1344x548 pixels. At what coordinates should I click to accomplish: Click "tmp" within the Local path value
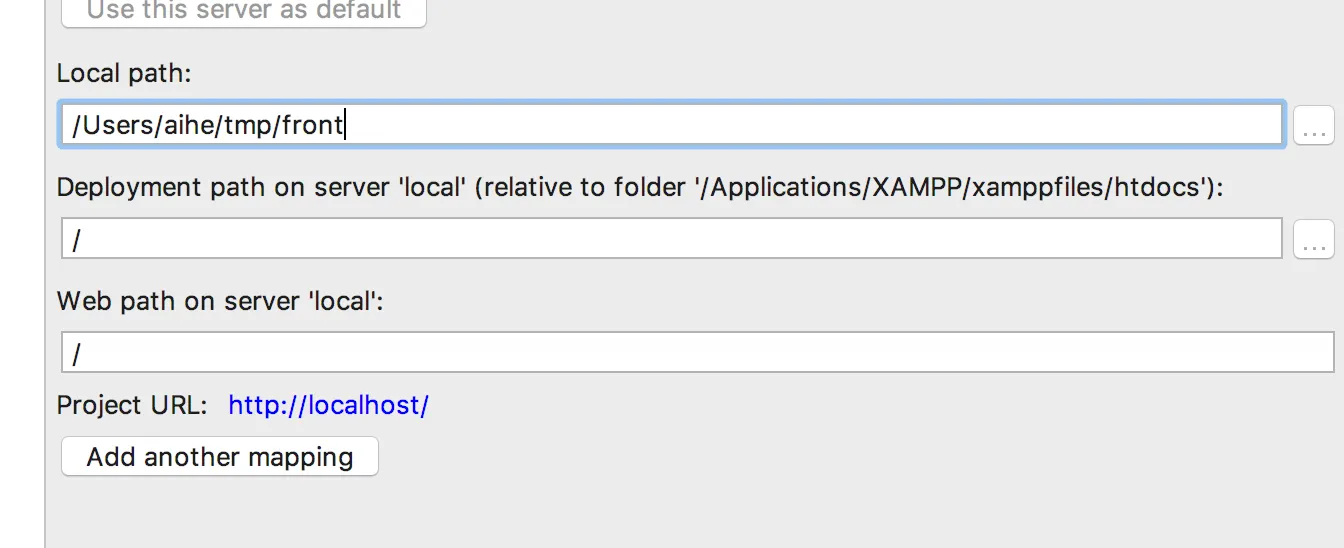[246, 125]
